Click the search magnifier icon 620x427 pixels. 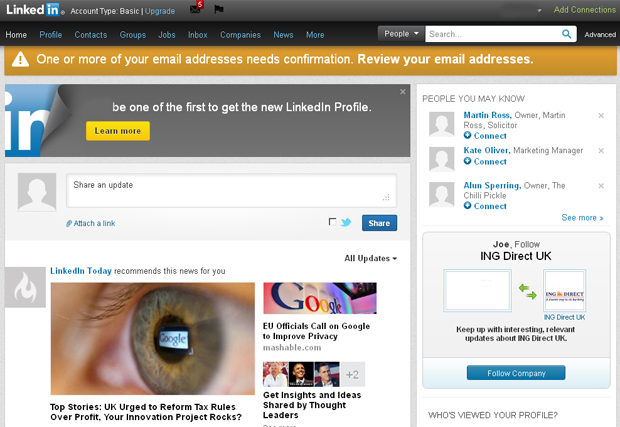tap(567, 34)
